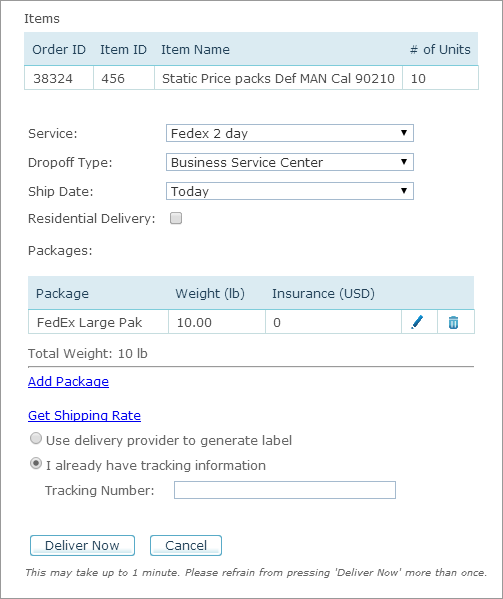
Task: Delete the FedEx Large Pak package
Action: 453,322
